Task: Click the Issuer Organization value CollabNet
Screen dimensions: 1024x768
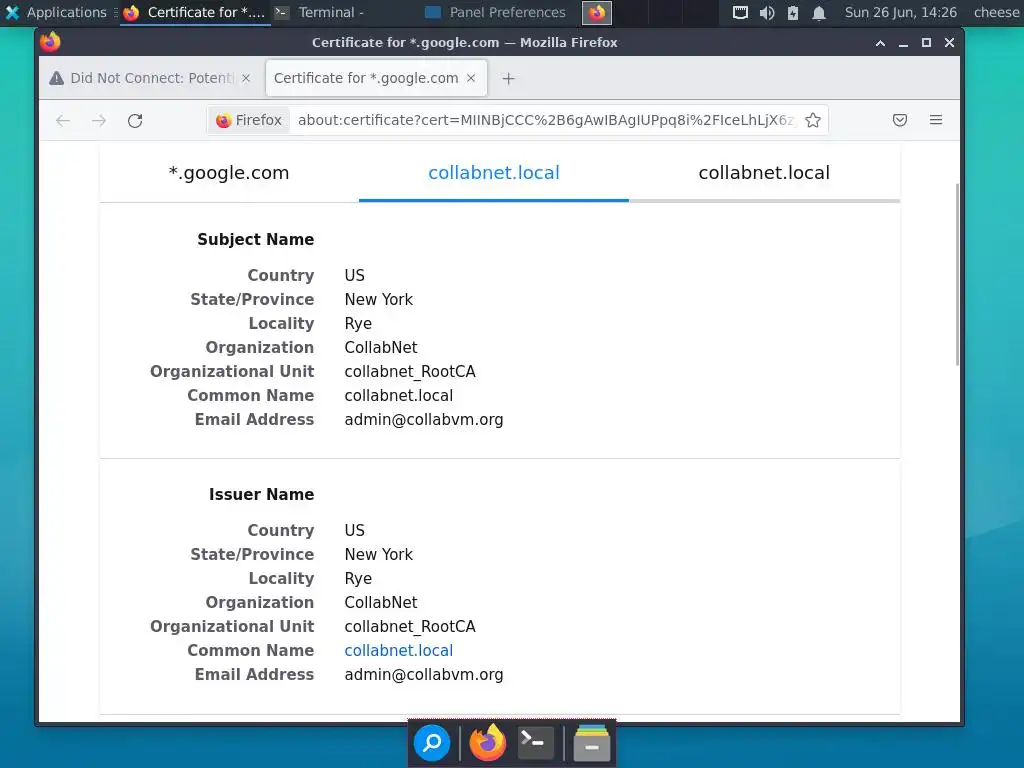Action: pyautogui.click(x=381, y=602)
